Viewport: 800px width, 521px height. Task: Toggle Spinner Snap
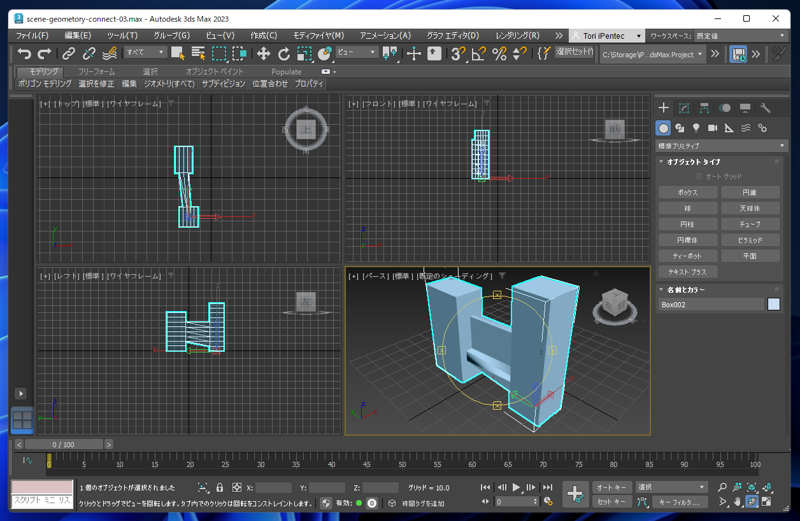point(519,54)
